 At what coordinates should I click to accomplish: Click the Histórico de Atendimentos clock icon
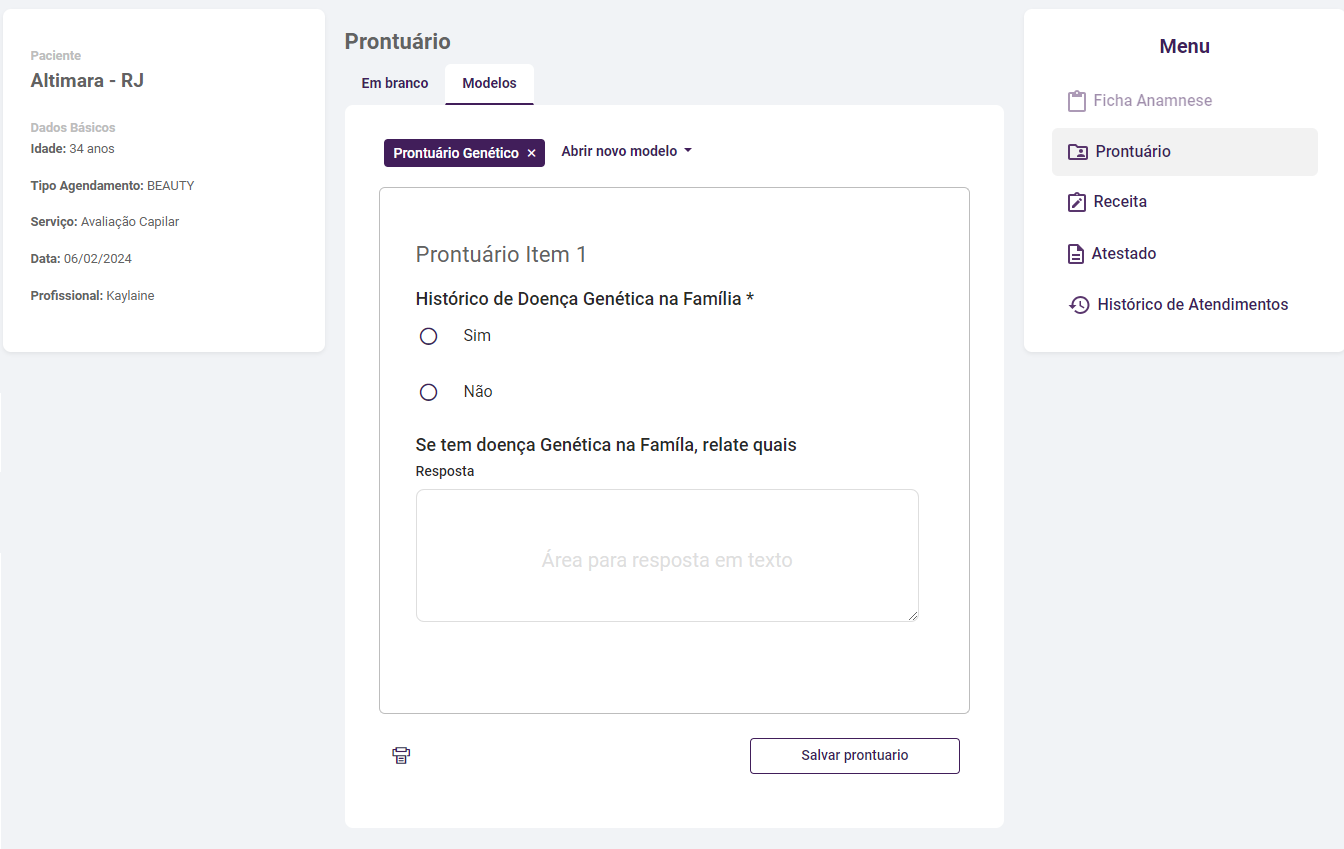[x=1079, y=305]
